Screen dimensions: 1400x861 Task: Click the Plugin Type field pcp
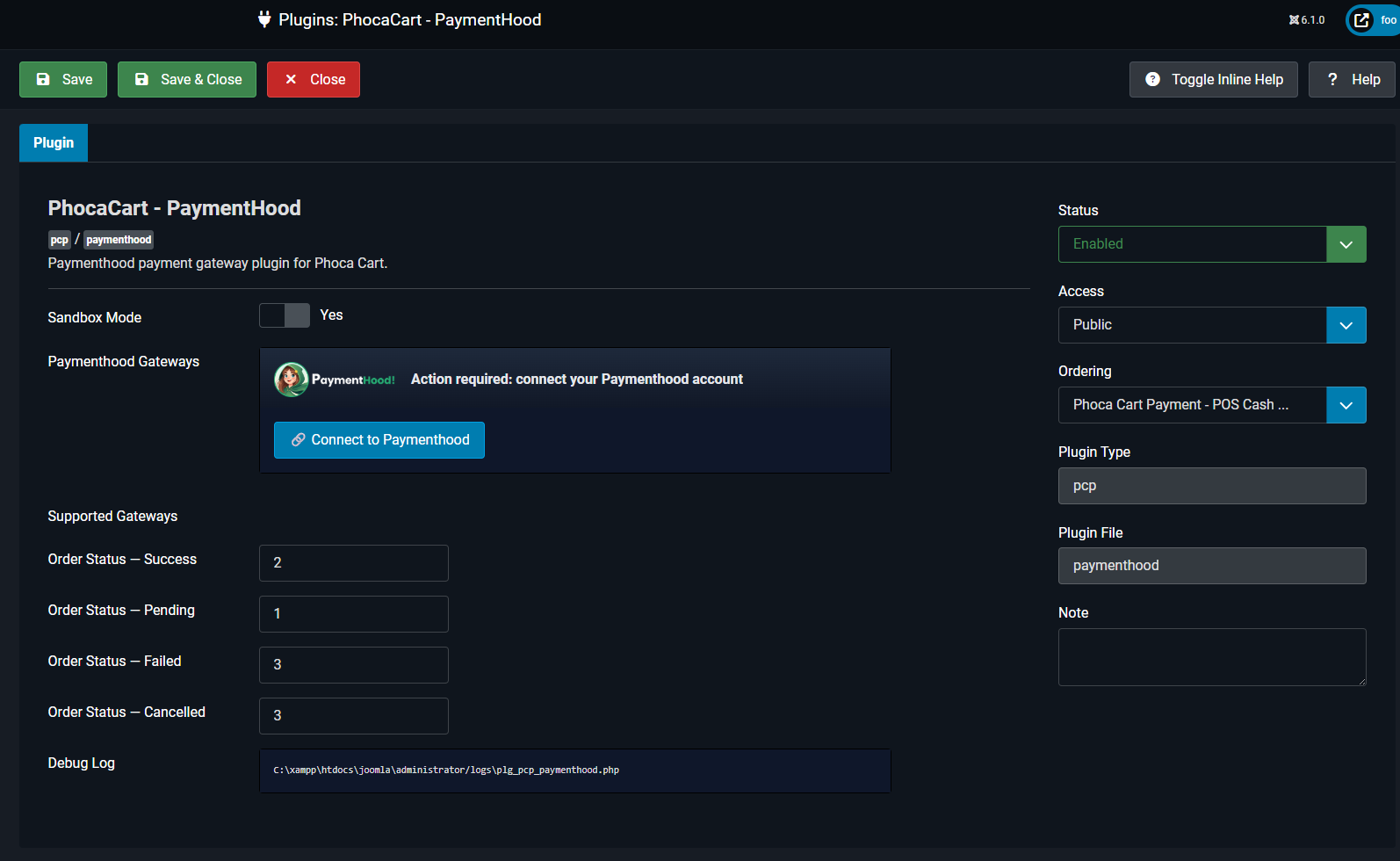coord(1212,486)
